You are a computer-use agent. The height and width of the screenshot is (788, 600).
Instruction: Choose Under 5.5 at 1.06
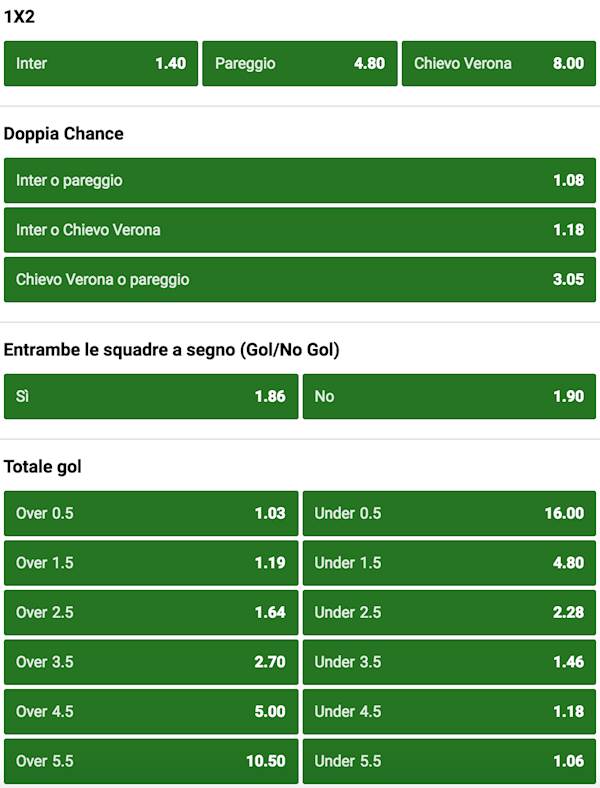pos(449,761)
